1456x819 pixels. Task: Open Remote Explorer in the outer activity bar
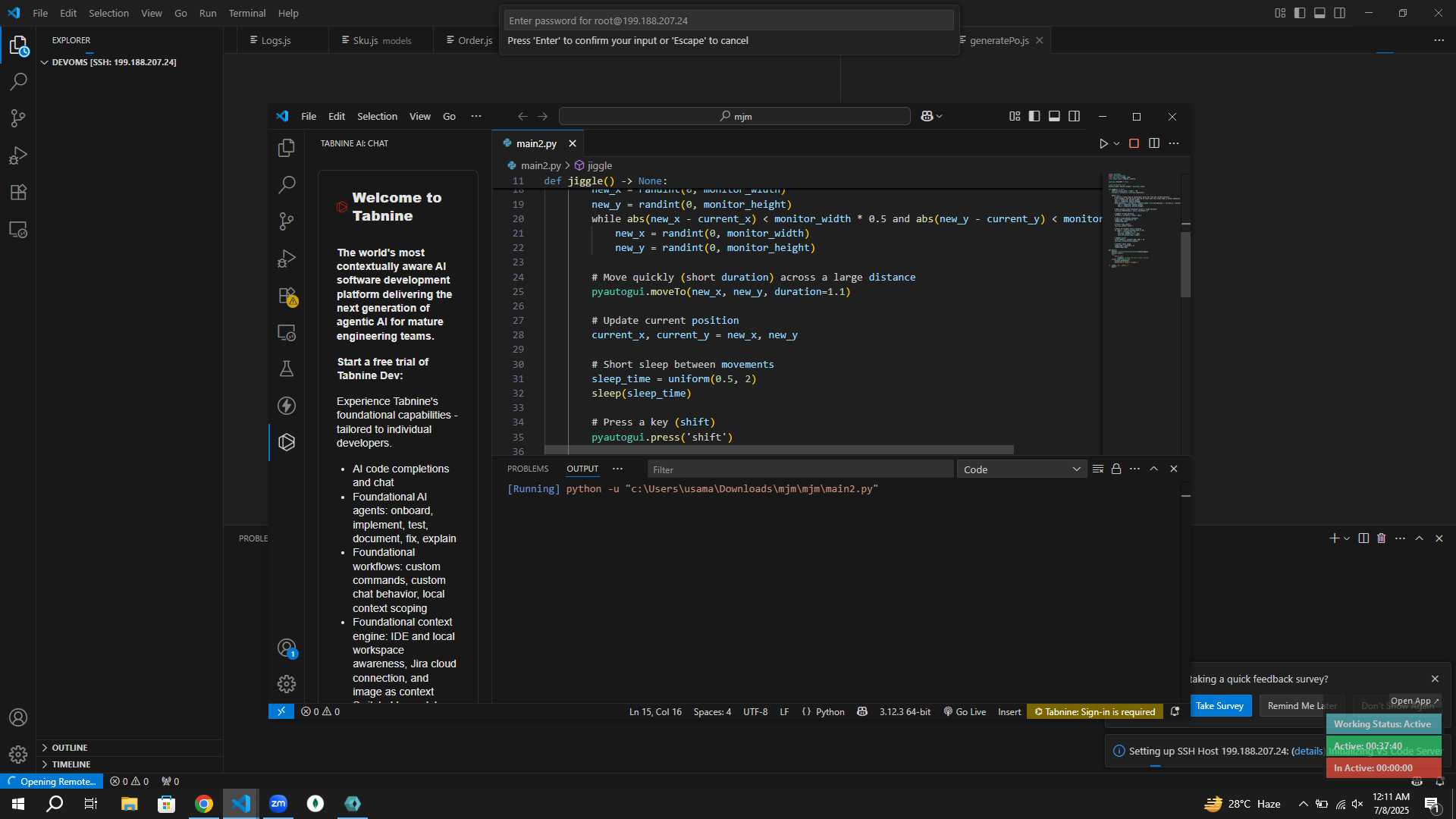(x=18, y=230)
